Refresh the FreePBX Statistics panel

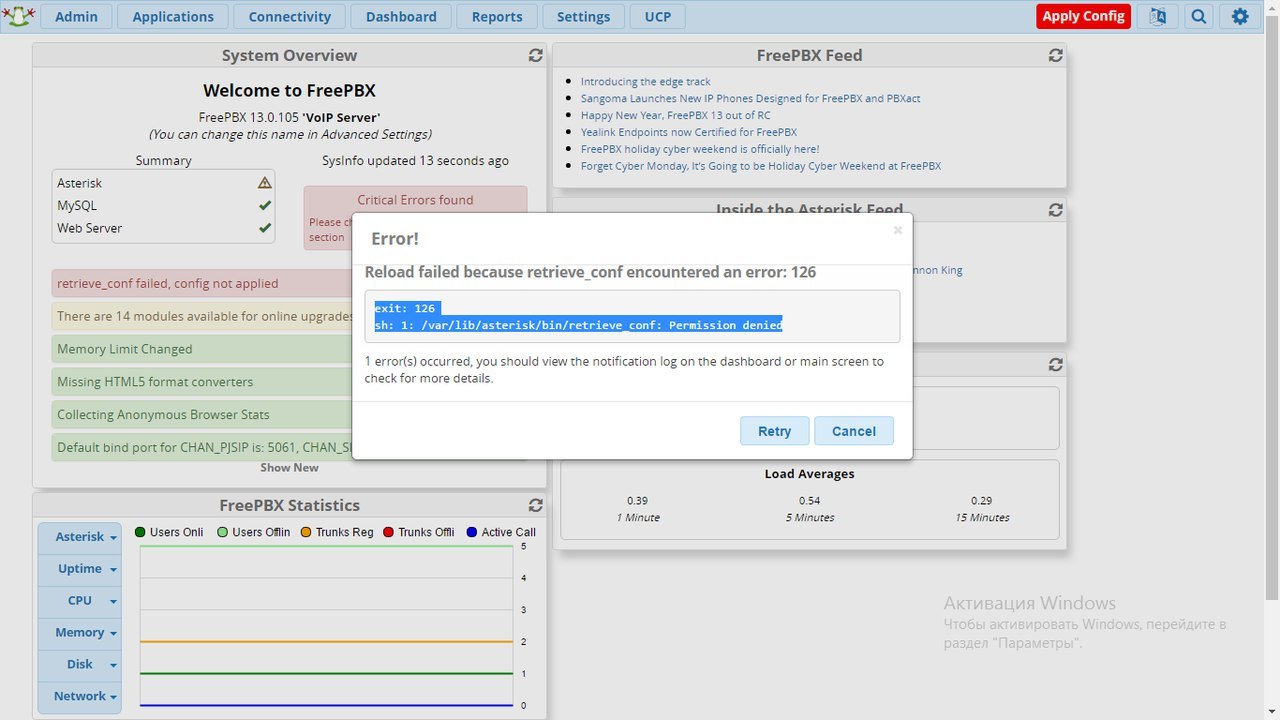coord(535,505)
